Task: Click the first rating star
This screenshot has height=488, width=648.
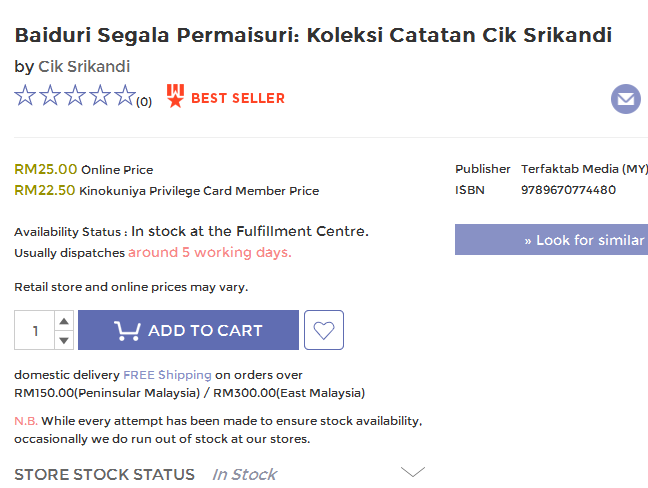Action: click(x=25, y=96)
